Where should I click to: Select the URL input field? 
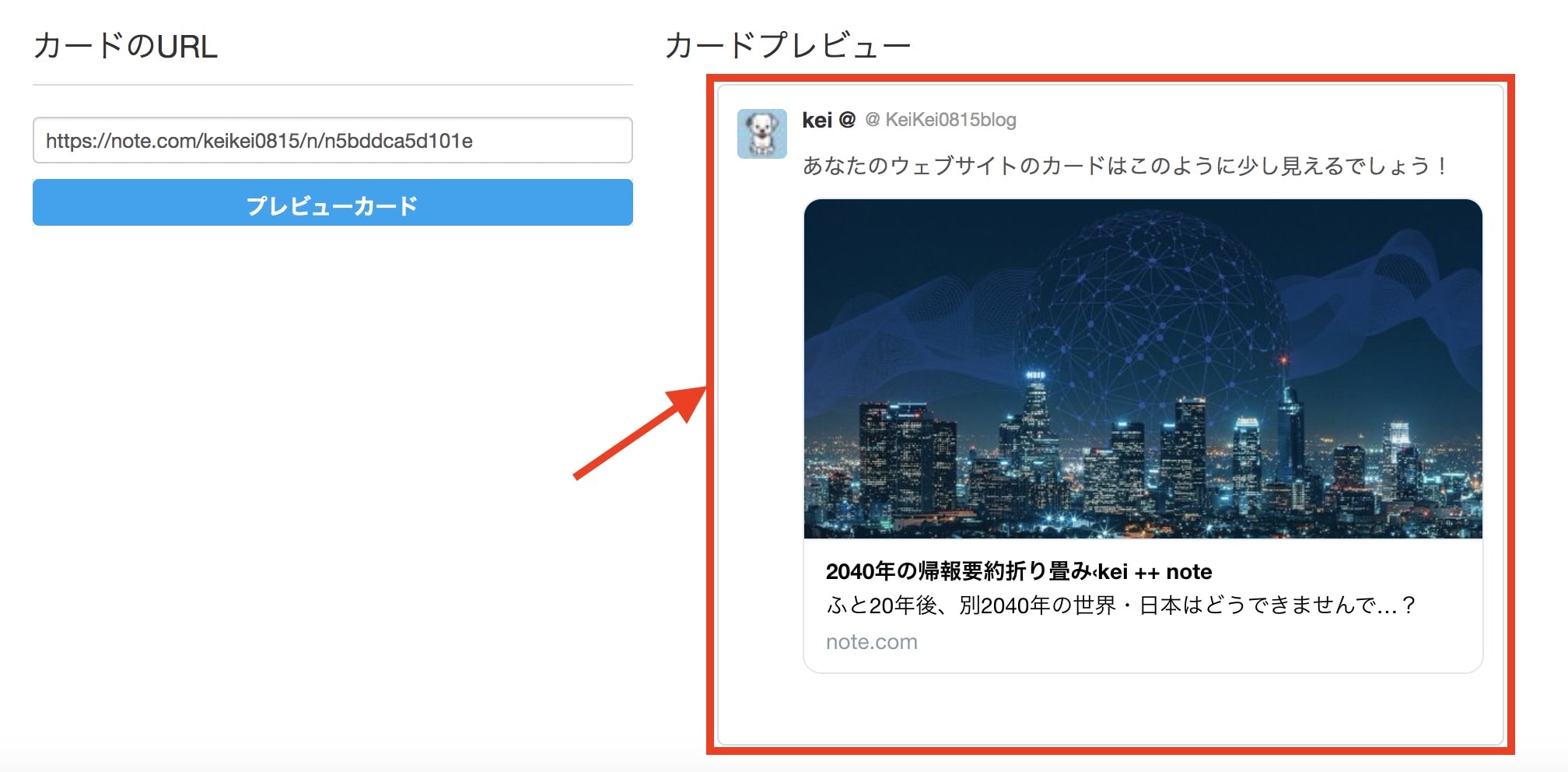tap(333, 140)
